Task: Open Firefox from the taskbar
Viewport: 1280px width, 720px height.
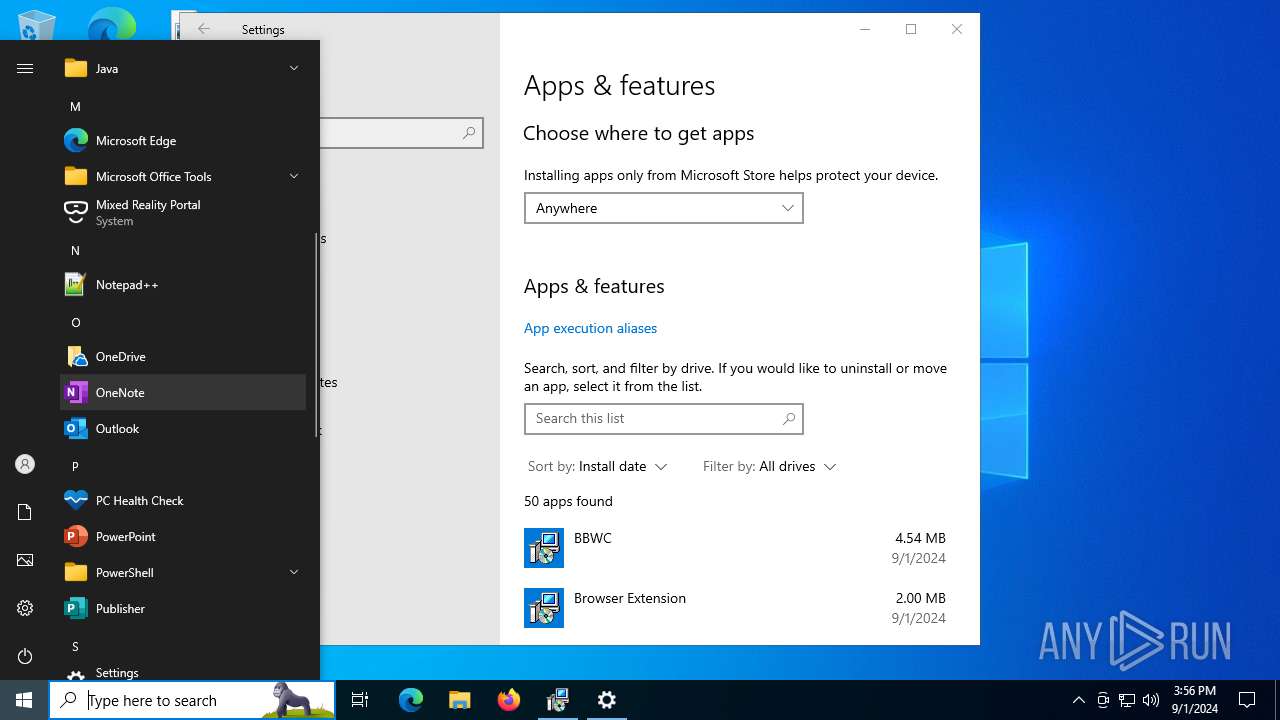Action: [508, 700]
